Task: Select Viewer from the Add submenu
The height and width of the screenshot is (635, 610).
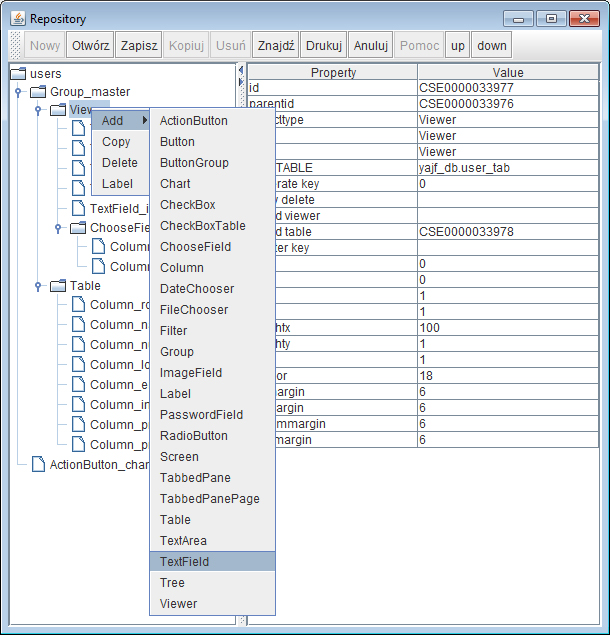Action: click(213, 604)
